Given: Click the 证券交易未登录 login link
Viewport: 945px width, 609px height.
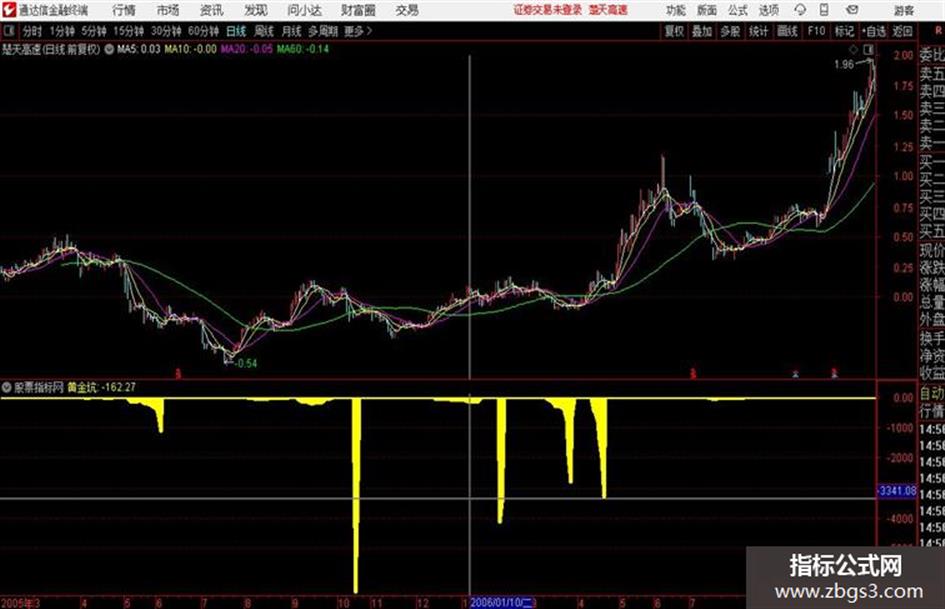Looking at the screenshot, I should (x=548, y=10).
